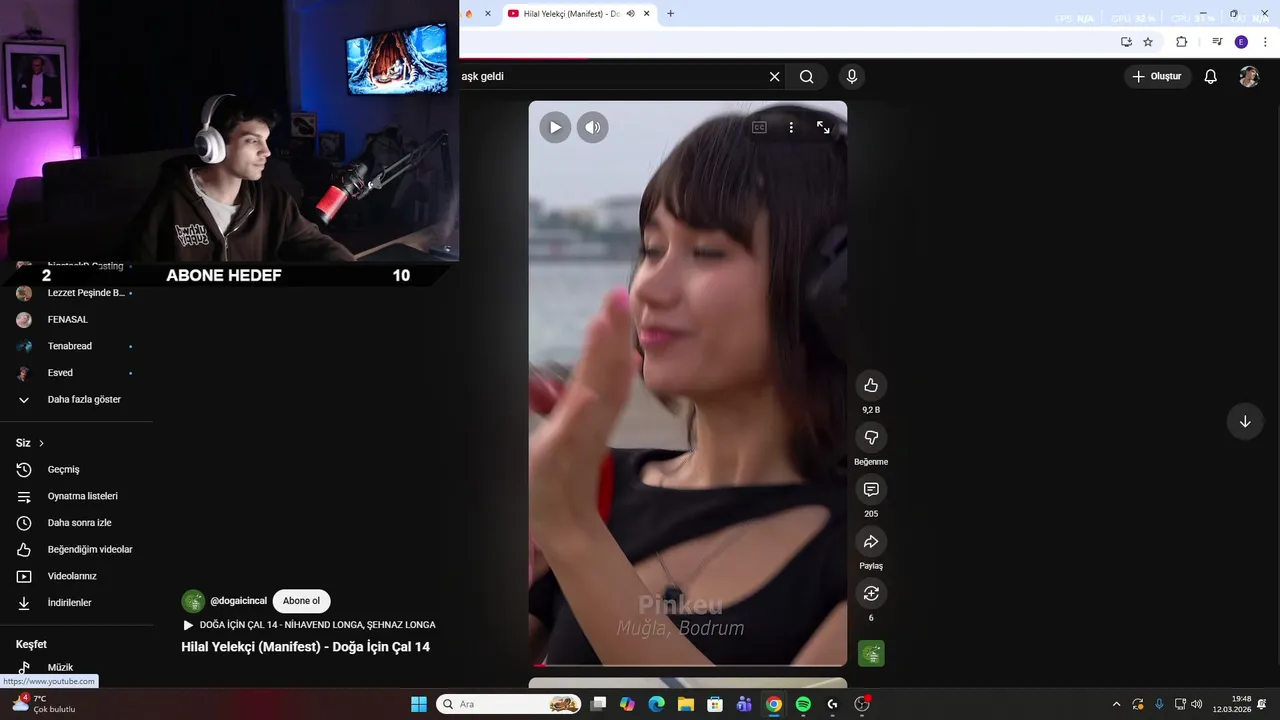Screen dimensions: 1280x720
Task: Open the Windows Start menu
Action: [x=419, y=704]
